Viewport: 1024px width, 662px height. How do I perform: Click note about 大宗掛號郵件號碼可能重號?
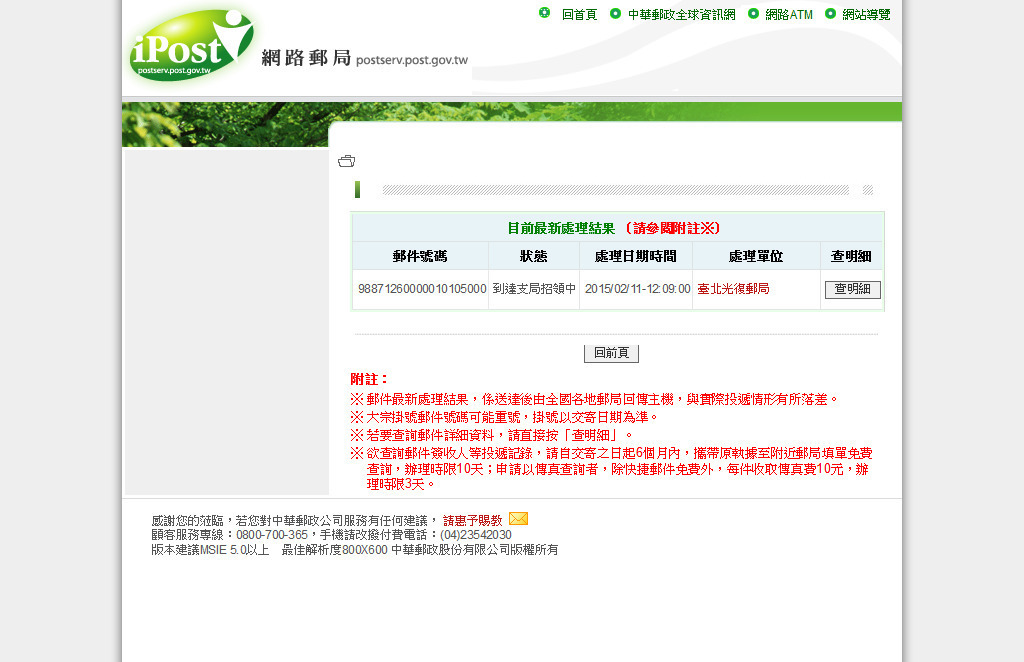[x=504, y=417]
